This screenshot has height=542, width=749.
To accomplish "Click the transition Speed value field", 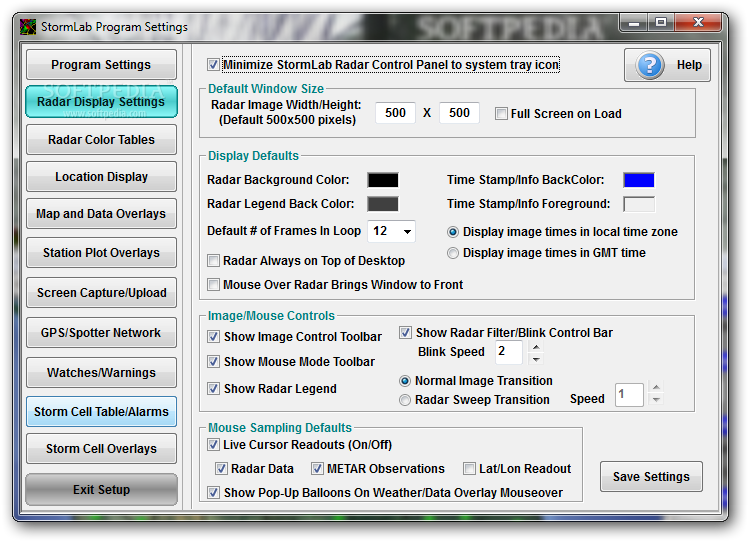I will (x=630, y=394).
